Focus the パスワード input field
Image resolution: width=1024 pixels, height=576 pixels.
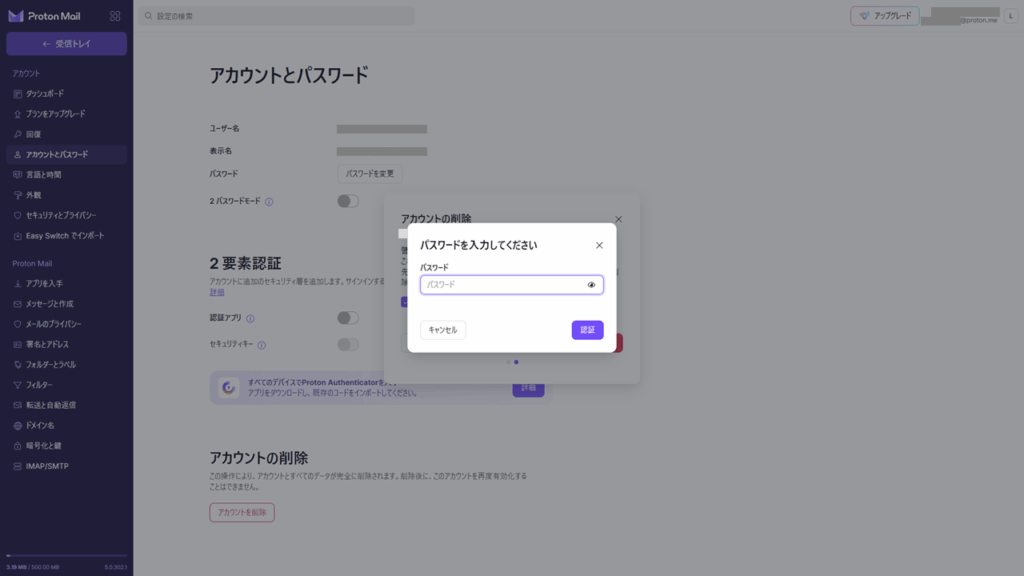coord(502,285)
